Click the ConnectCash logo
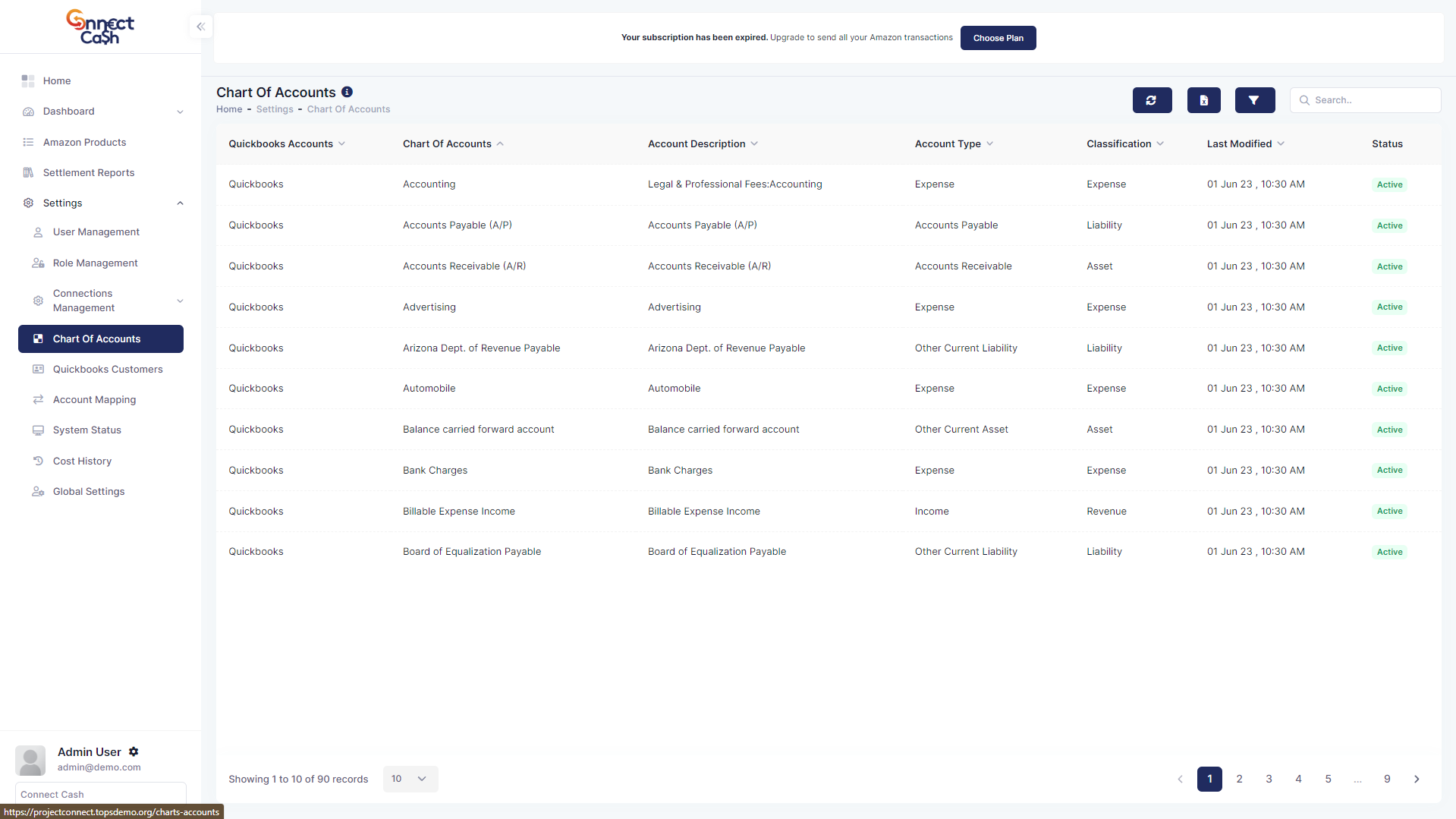The height and width of the screenshot is (819, 1456). pos(100,27)
